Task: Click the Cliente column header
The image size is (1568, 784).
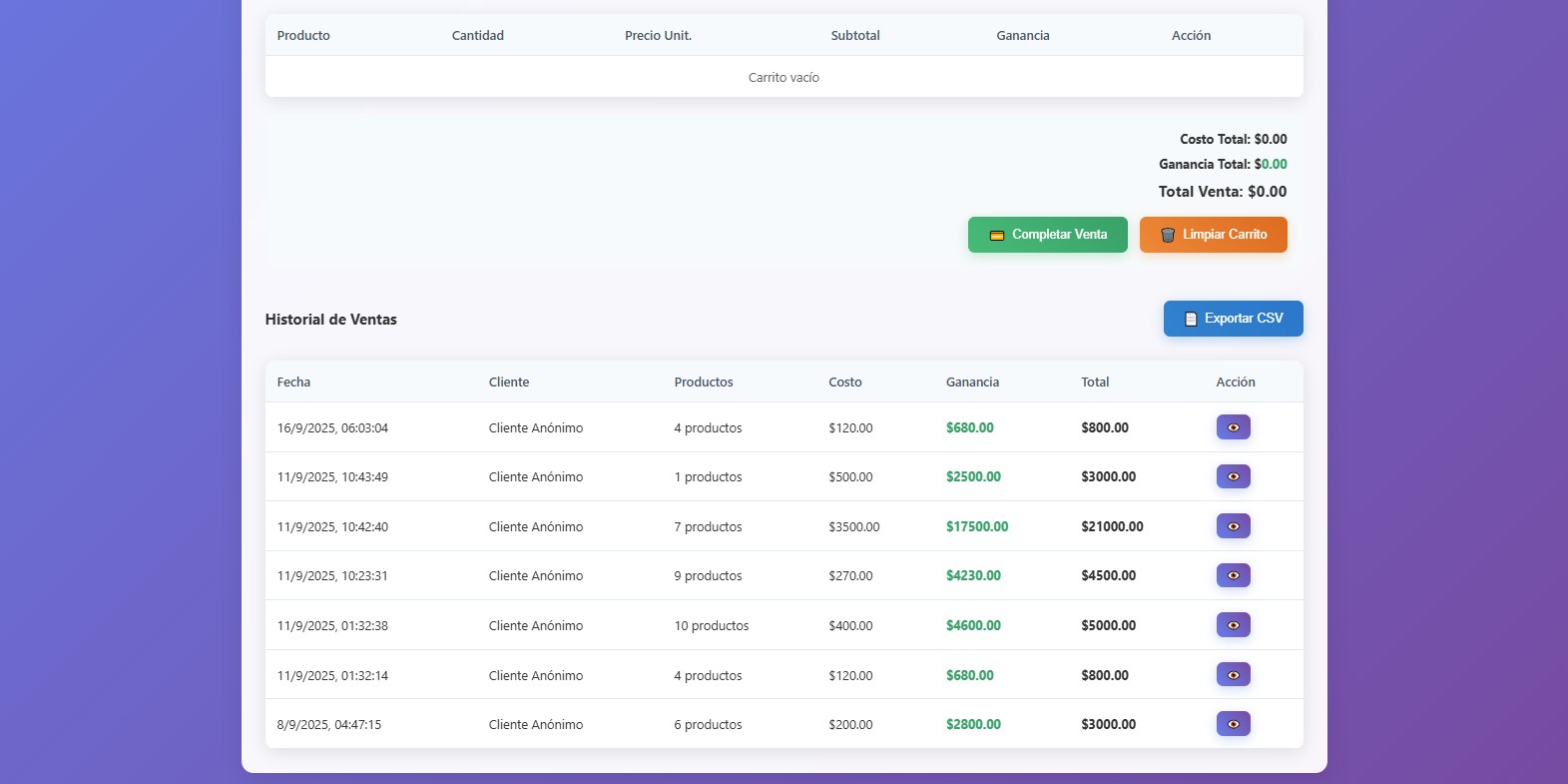Action: tap(509, 383)
